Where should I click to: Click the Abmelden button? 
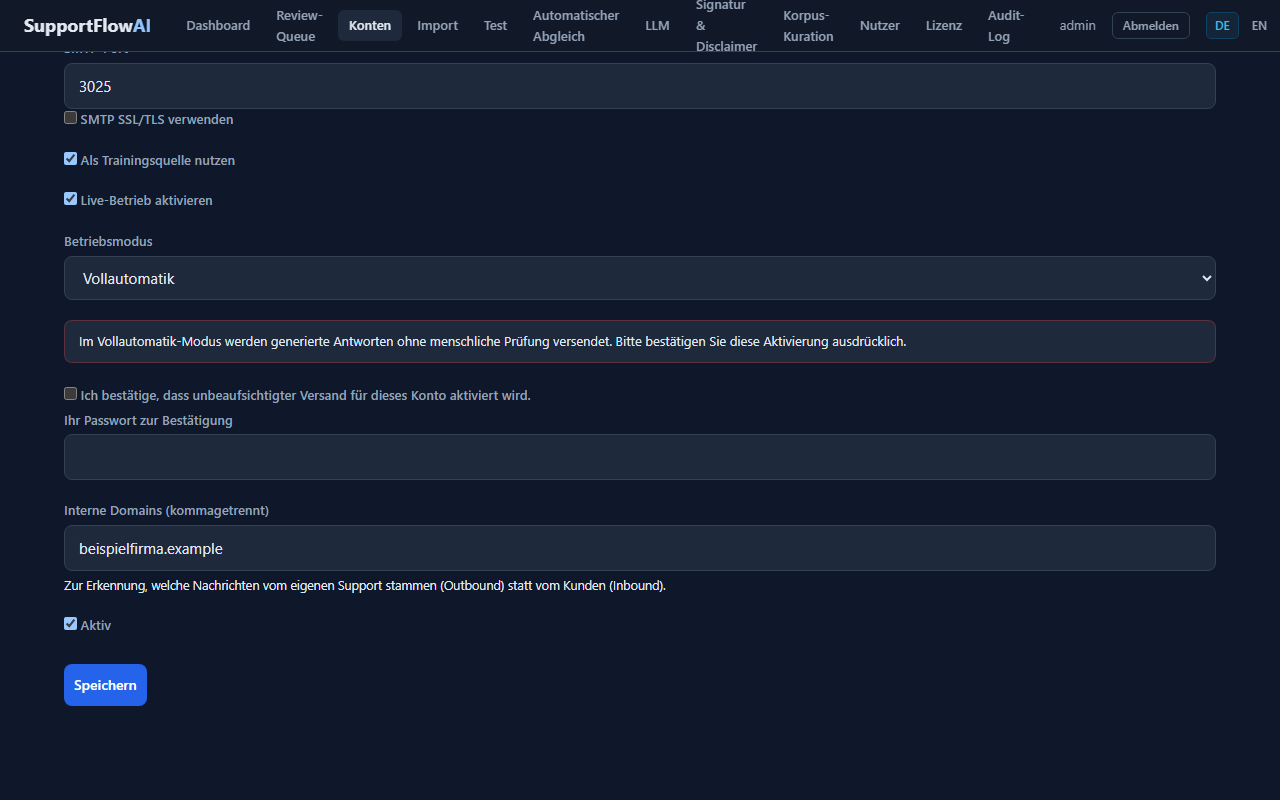pos(1150,26)
